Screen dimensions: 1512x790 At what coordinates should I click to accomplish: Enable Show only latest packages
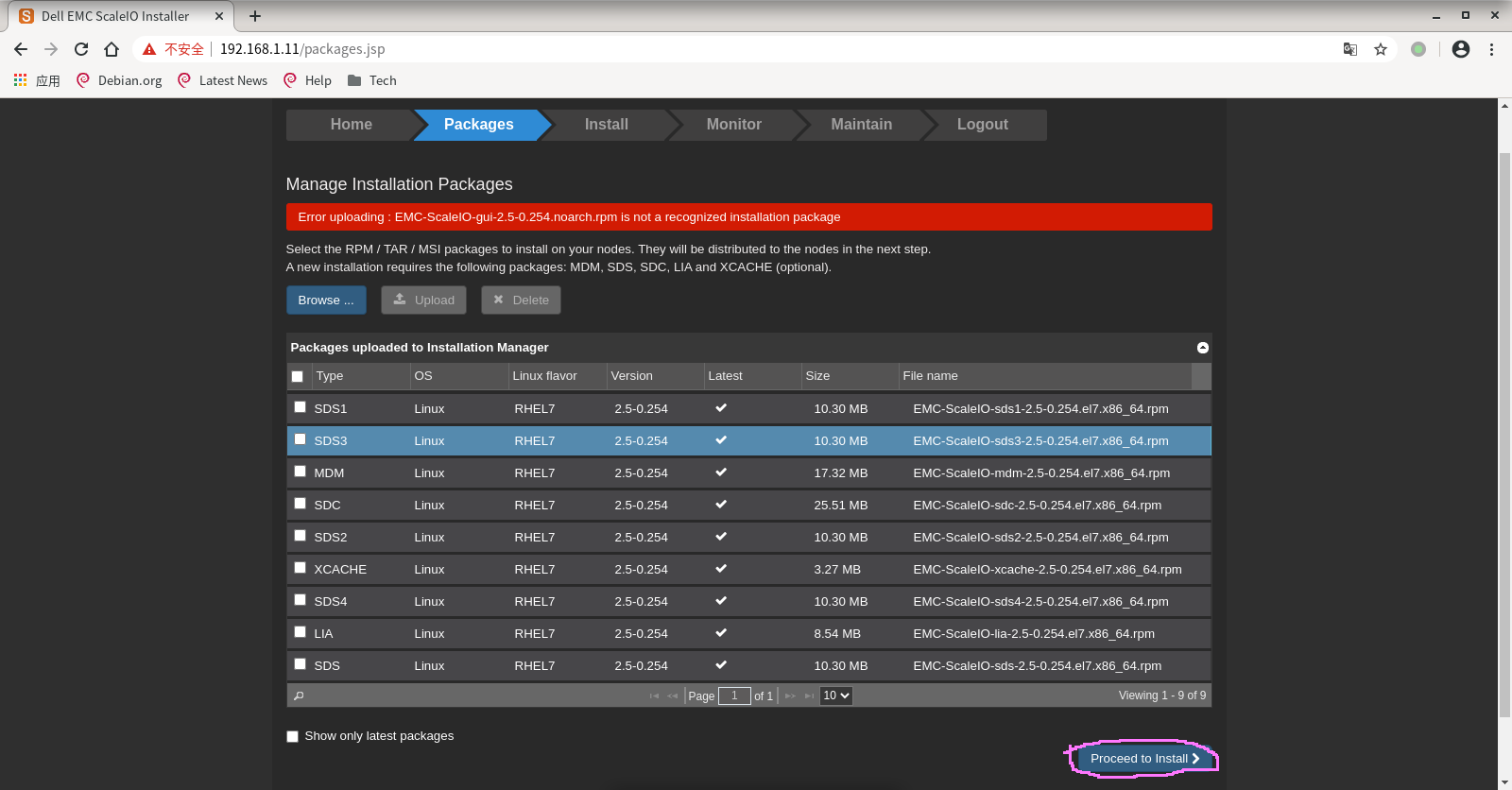(292, 736)
